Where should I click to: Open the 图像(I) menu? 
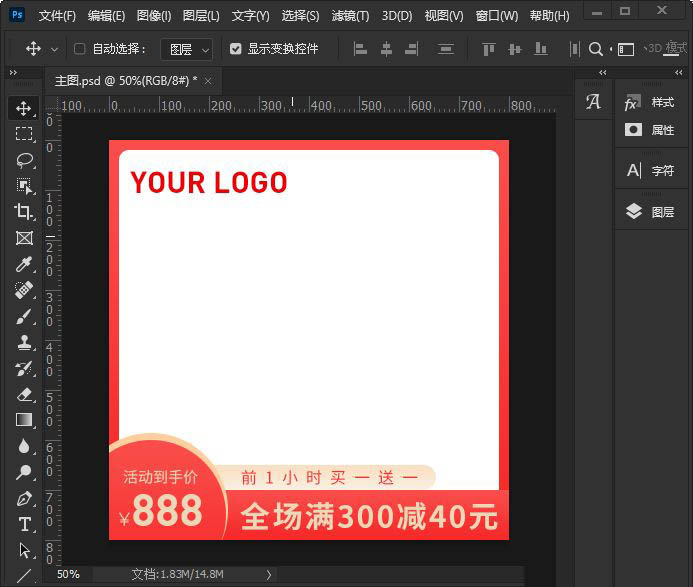[154, 16]
